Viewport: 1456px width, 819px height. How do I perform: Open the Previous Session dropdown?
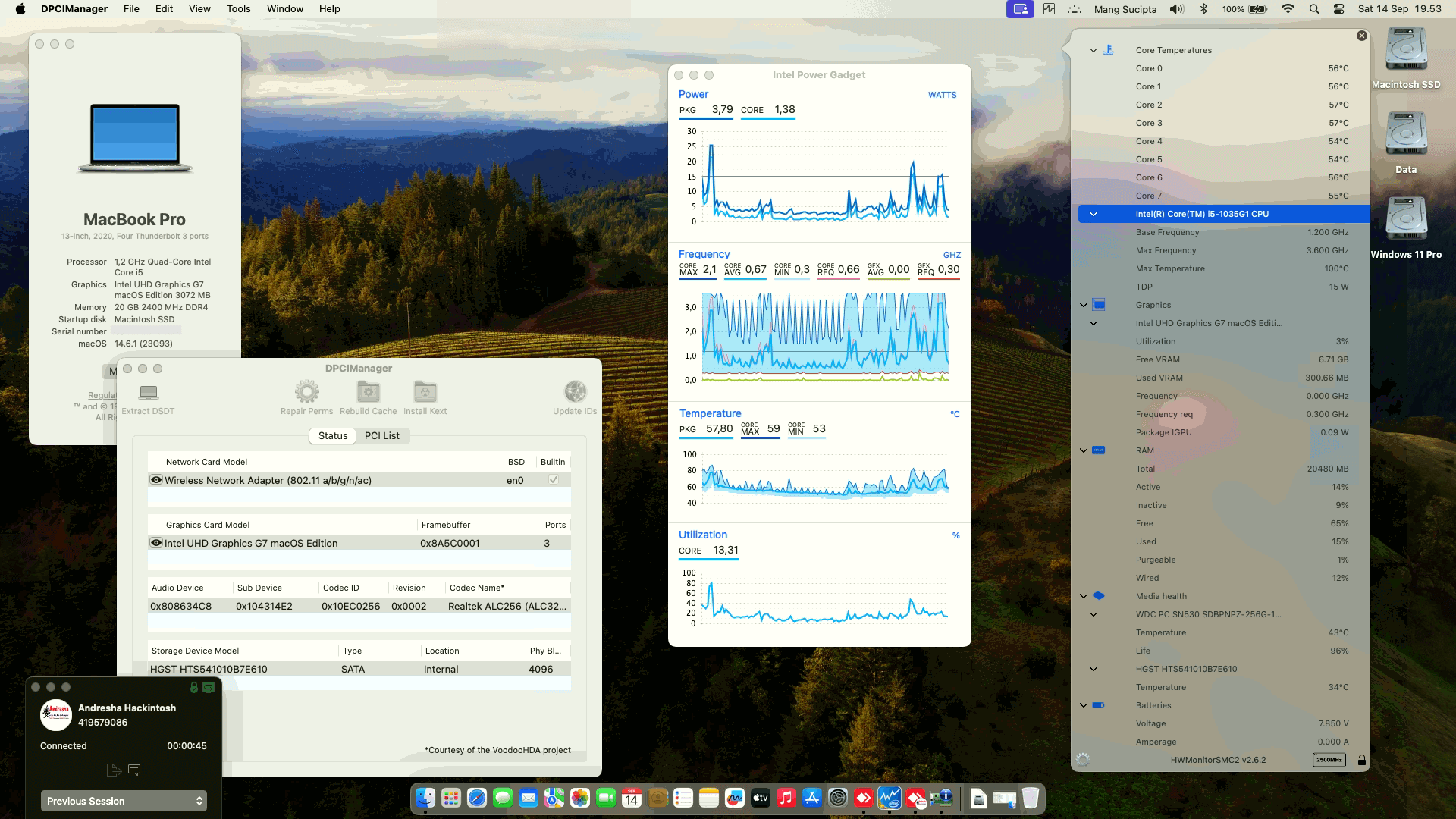point(124,801)
